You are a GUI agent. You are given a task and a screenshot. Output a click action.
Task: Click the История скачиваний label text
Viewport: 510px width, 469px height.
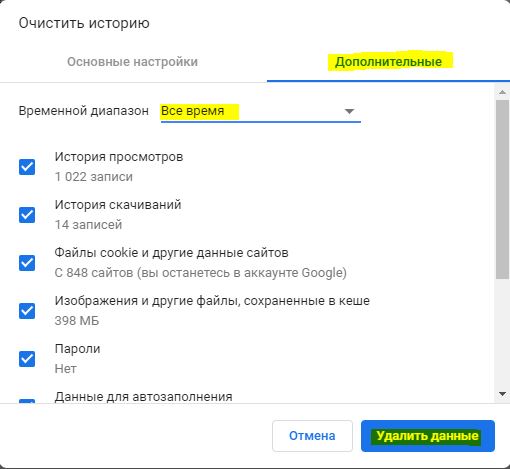click(118, 205)
